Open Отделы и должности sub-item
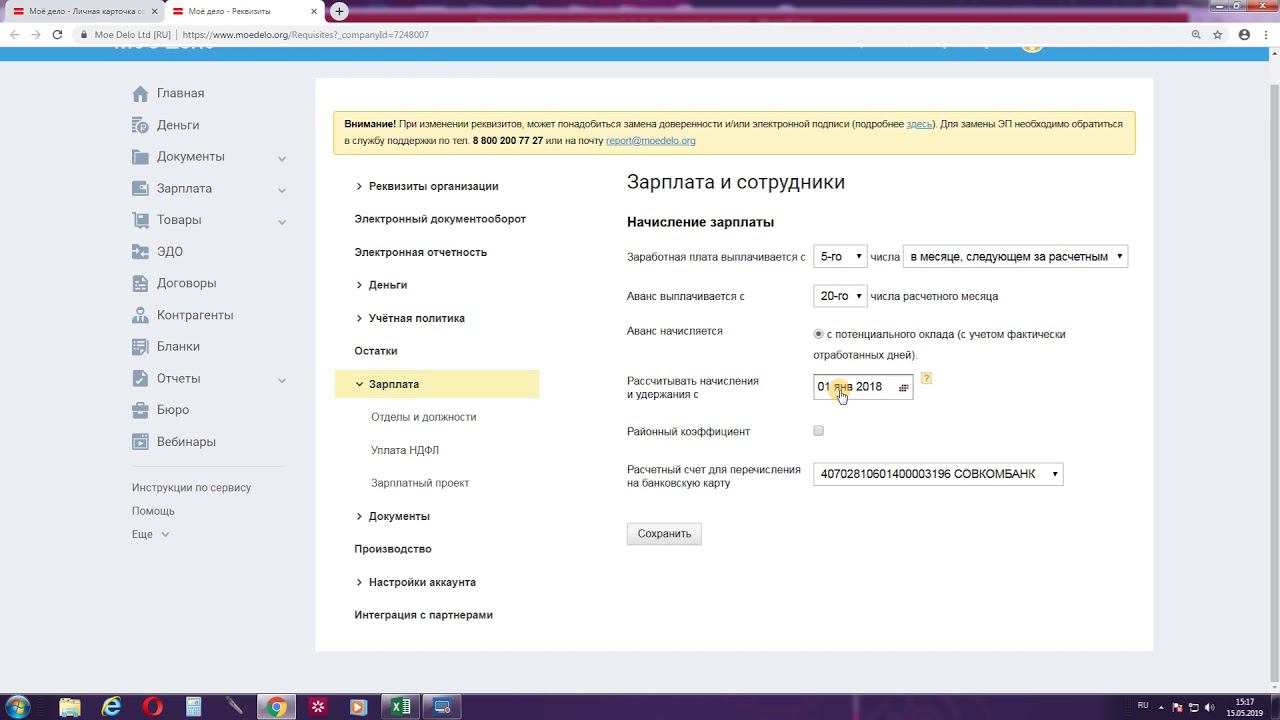This screenshot has width=1280, height=720. [x=424, y=417]
